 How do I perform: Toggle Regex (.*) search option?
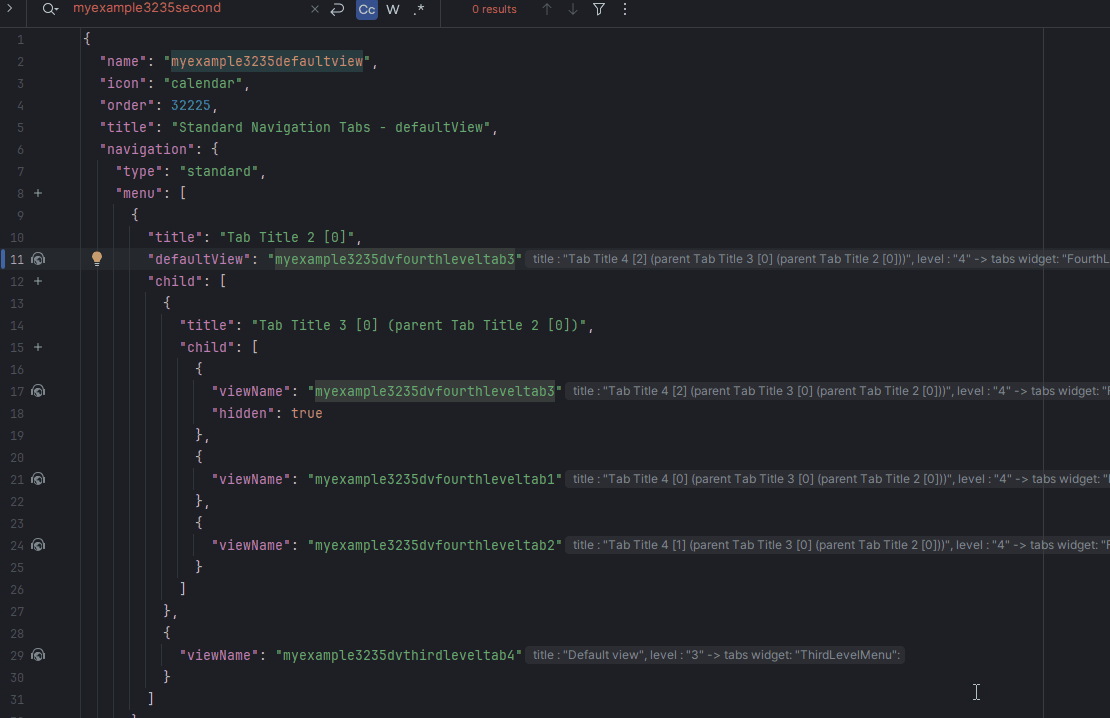(x=419, y=9)
